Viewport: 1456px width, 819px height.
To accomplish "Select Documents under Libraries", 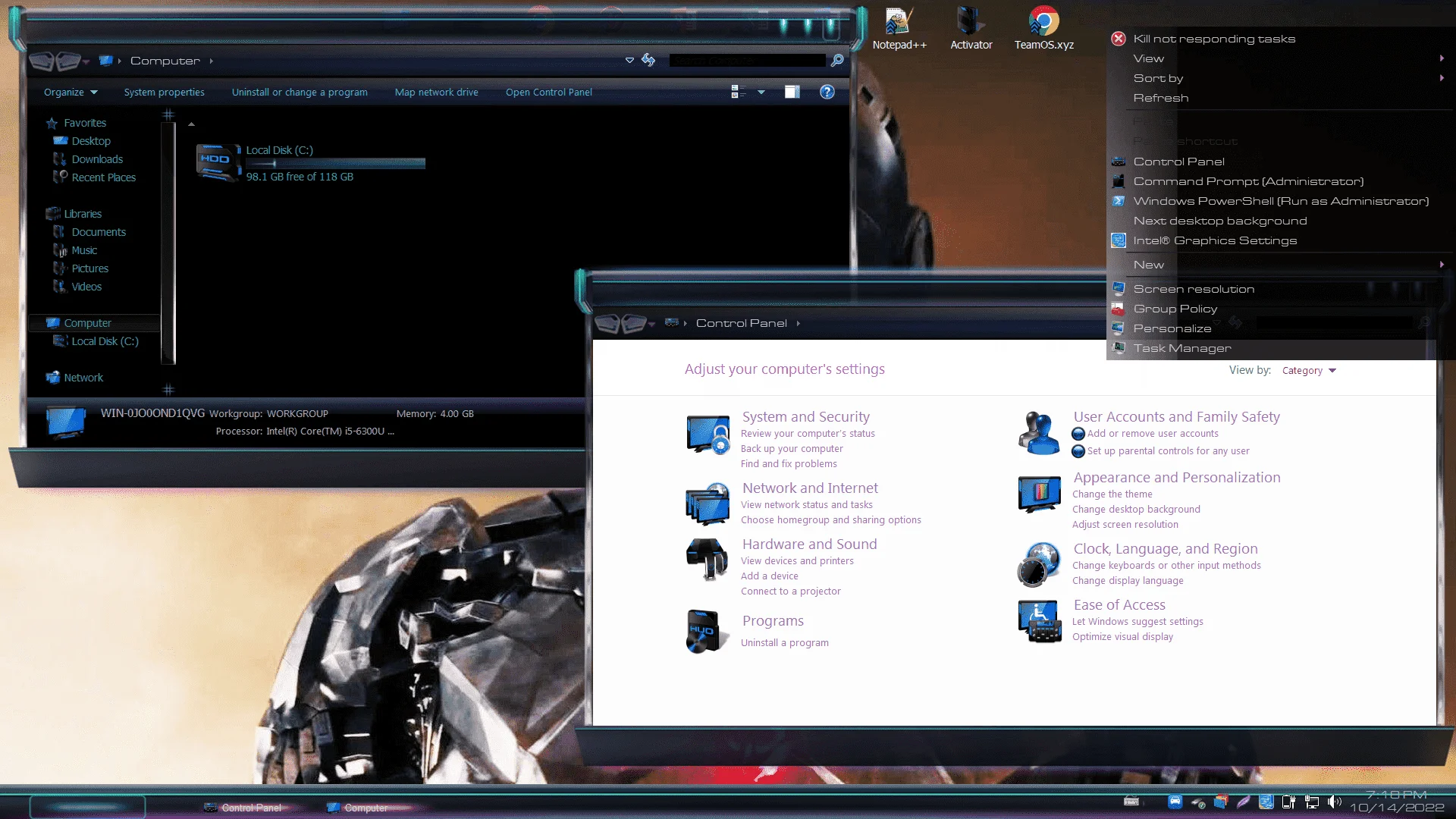I will [x=99, y=232].
